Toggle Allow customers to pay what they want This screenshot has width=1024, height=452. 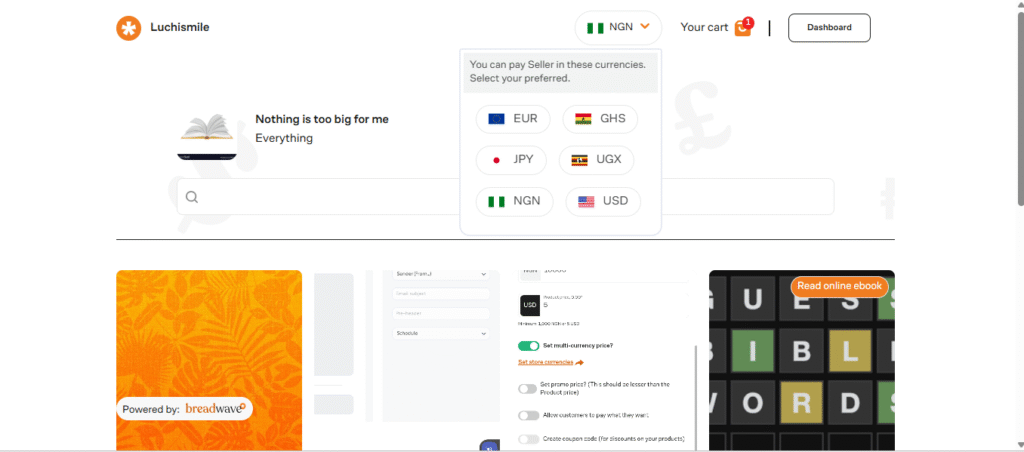pos(528,415)
